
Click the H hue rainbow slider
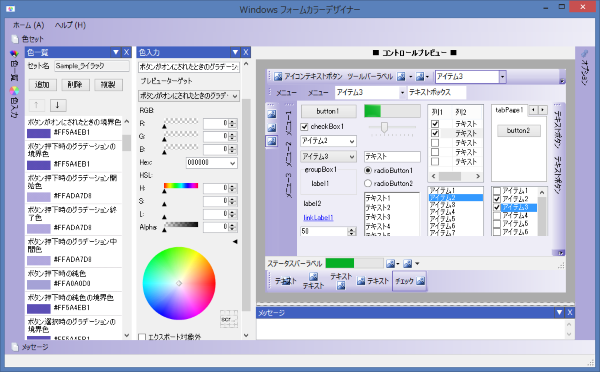point(181,186)
